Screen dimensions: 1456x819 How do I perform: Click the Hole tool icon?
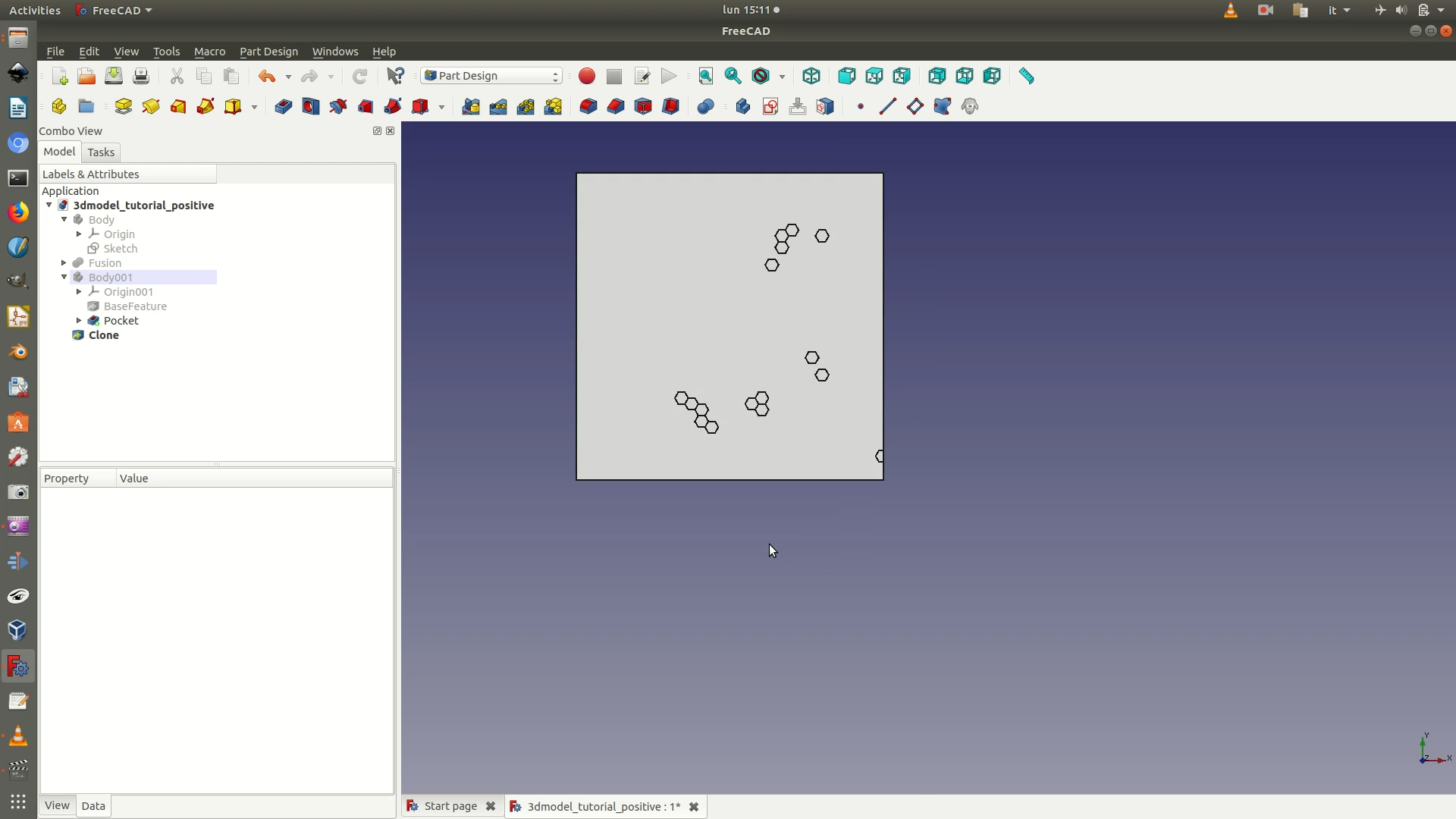(311, 106)
